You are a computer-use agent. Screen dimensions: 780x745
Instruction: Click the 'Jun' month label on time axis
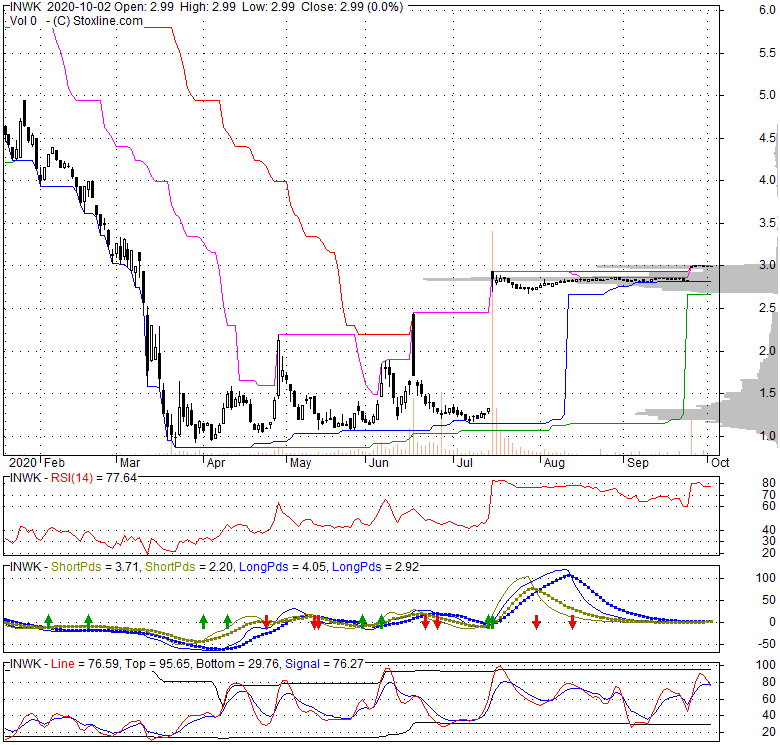379,463
